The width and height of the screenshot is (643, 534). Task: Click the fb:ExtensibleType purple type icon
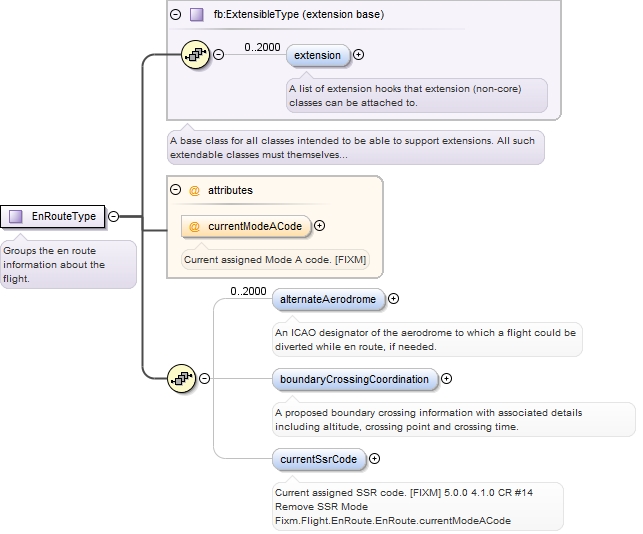(x=196, y=15)
